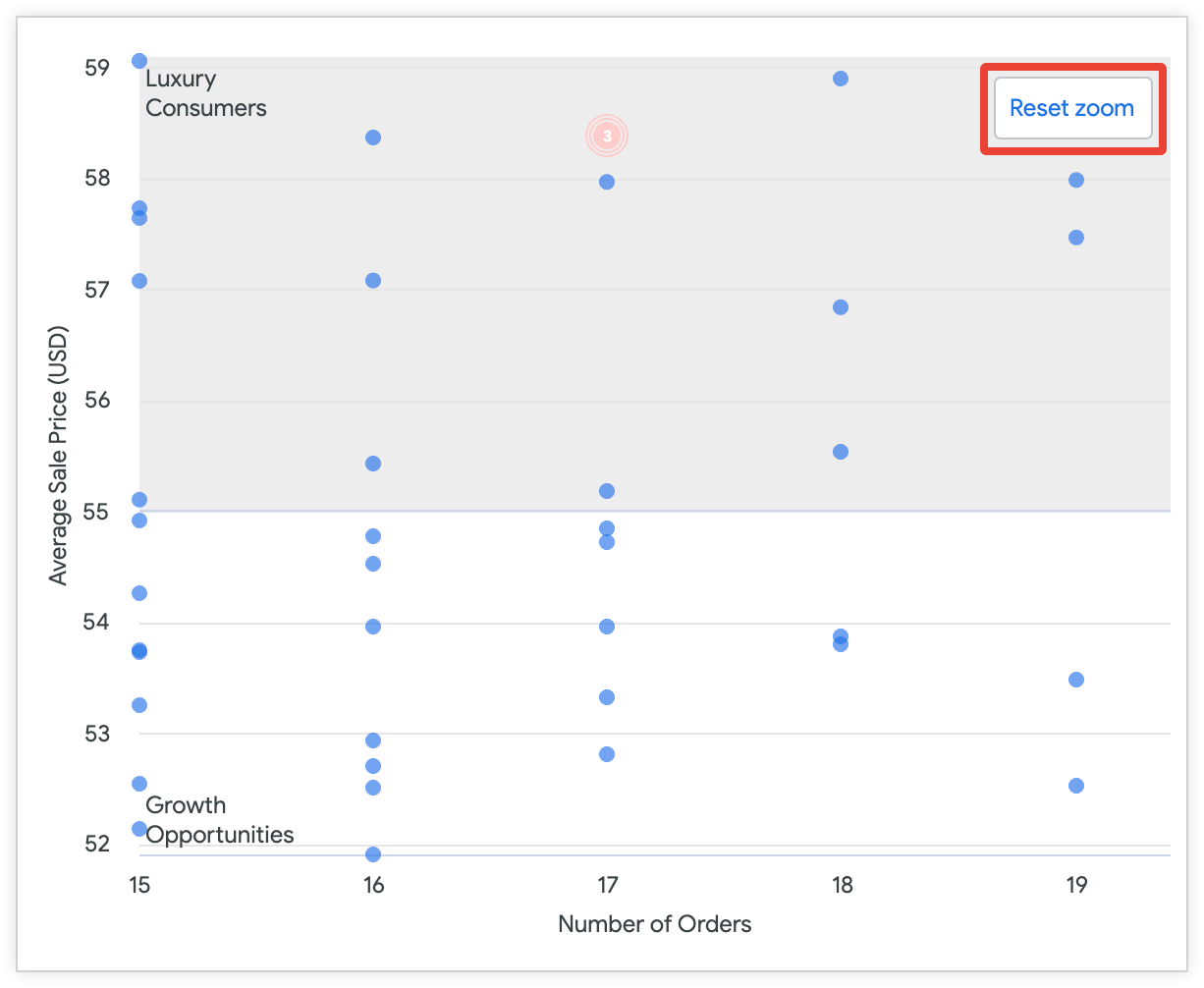
Task: Click the 18-orders point just below price 57
Action: point(841,307)
